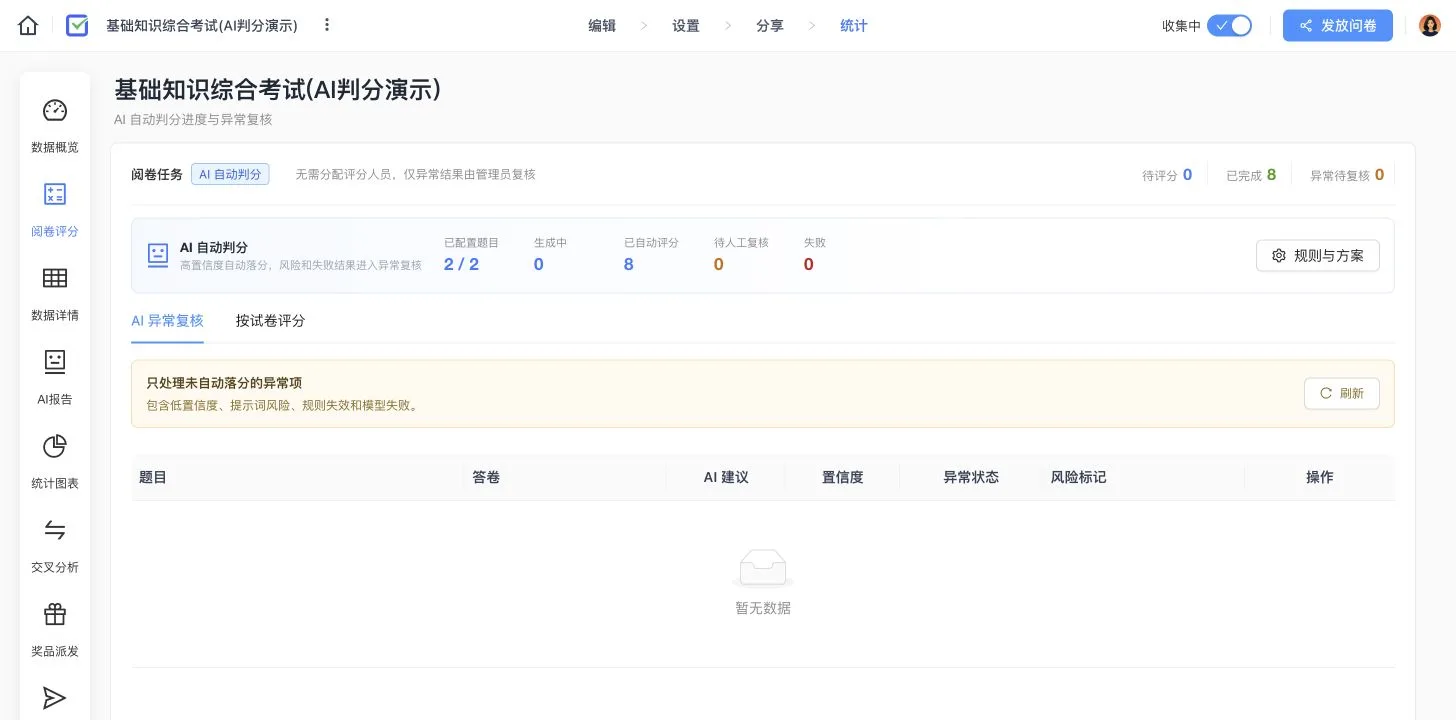Image resolution: width=1456 pixels, height=720 pixels.
Task: Open the three-dot more menu
Action: (327, 25)
